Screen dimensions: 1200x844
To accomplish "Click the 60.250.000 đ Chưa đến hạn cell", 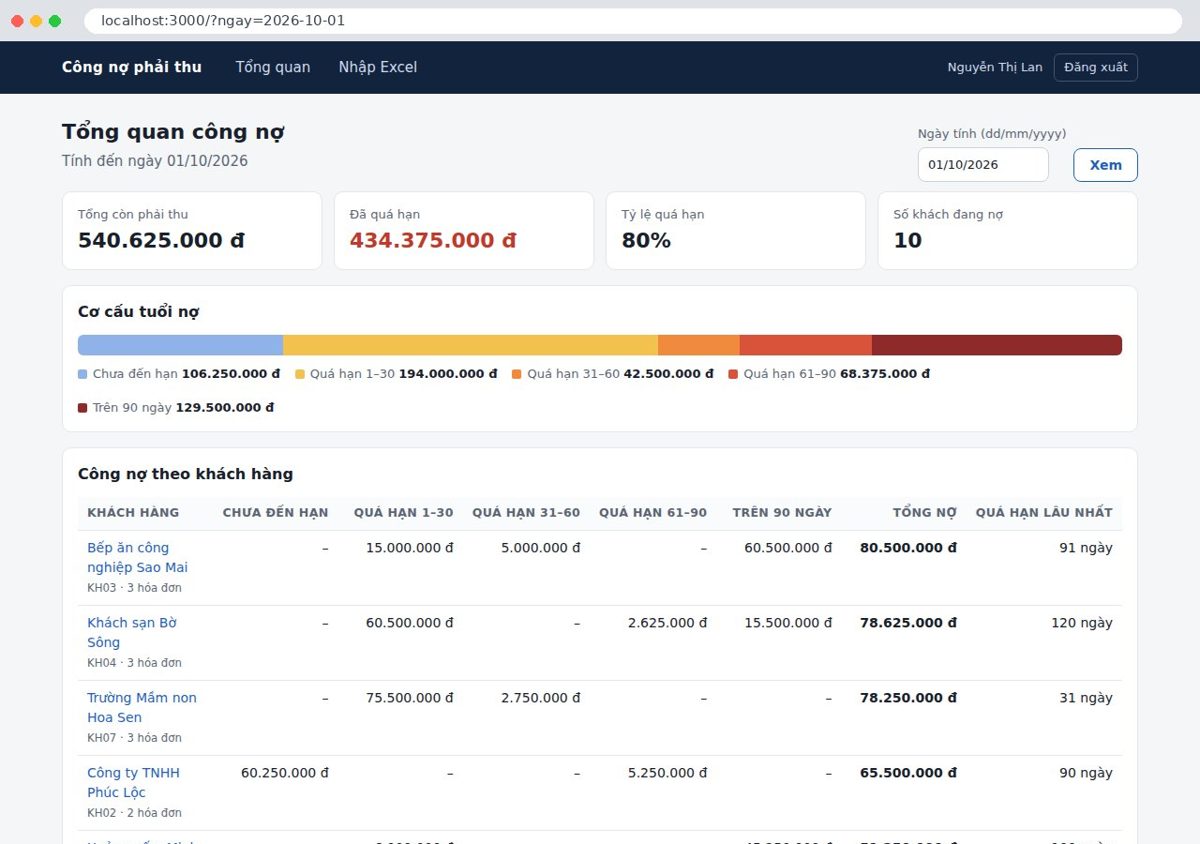I will click(285, 773).
